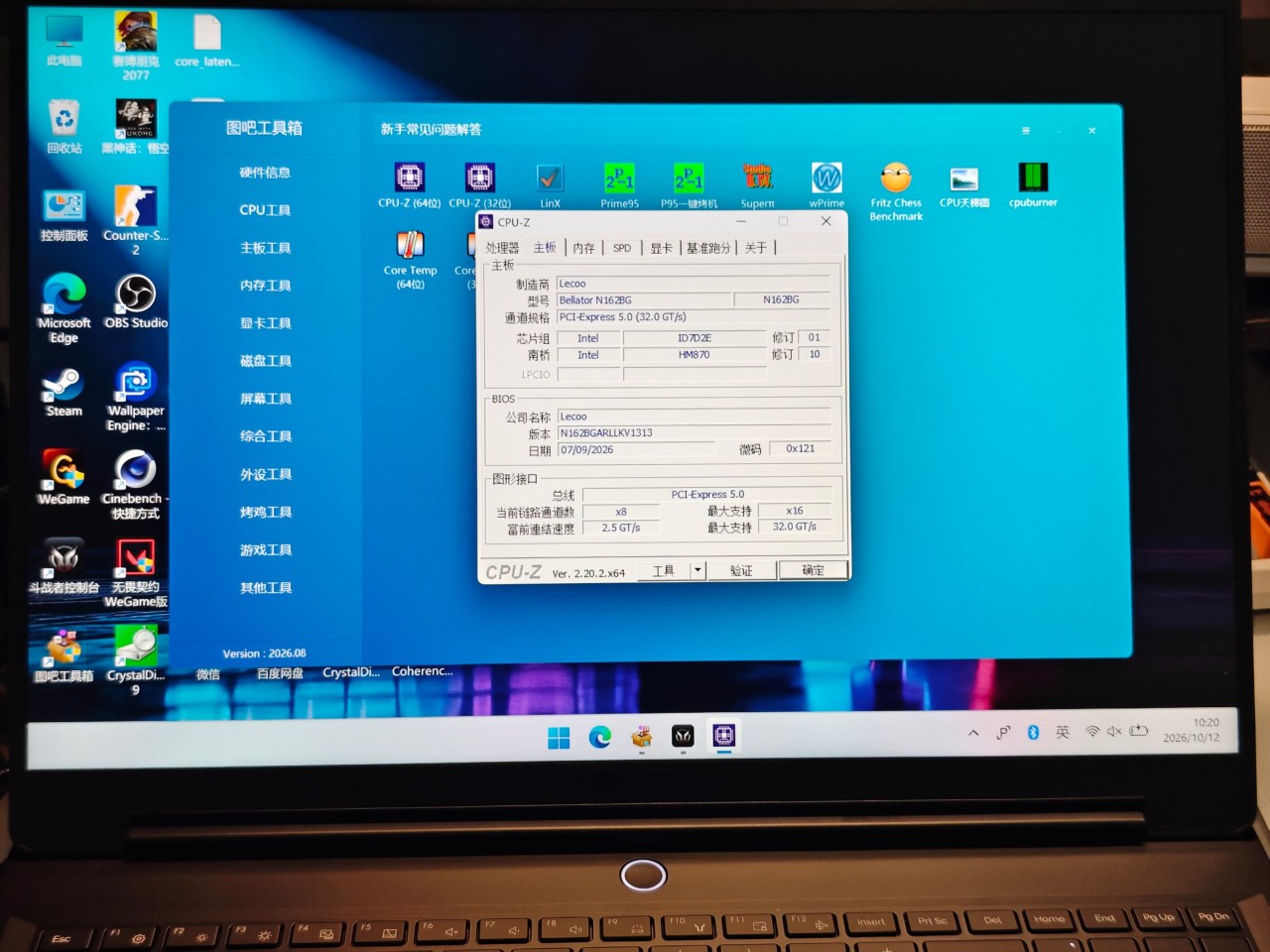Choose 主板工具 in the toolbox sidebar
Screen dimensions: 1270x952
coord(265,248)
